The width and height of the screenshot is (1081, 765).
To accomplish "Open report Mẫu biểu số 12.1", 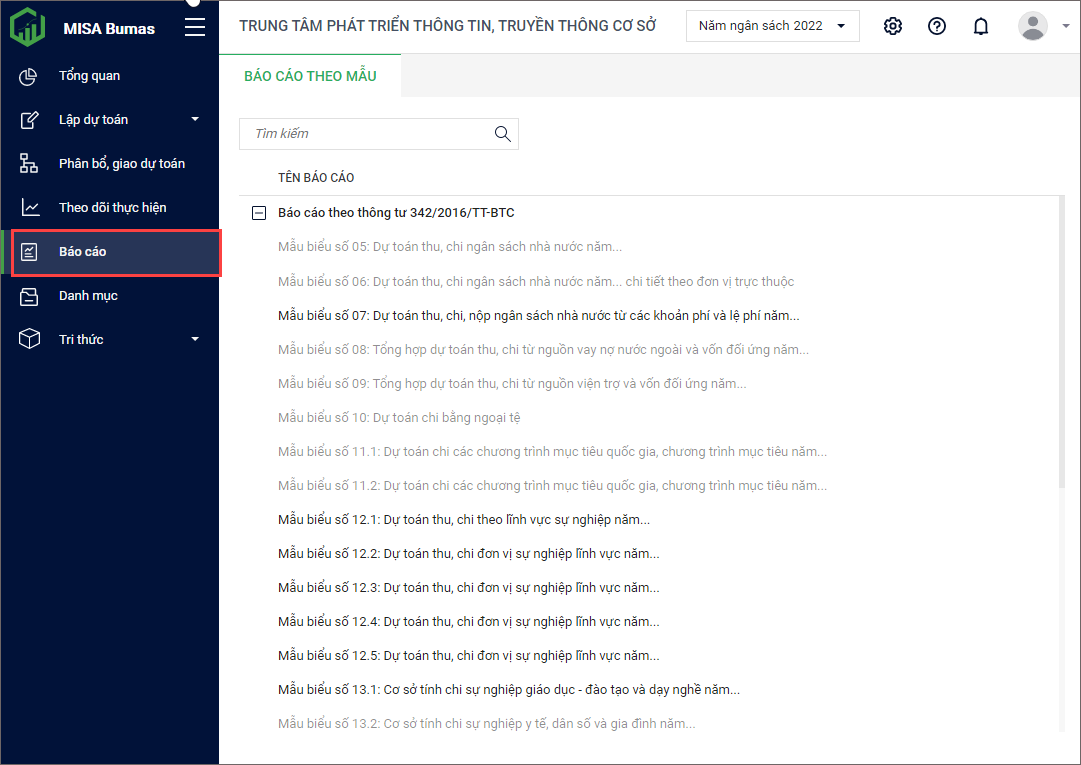I will coord(463,520).
